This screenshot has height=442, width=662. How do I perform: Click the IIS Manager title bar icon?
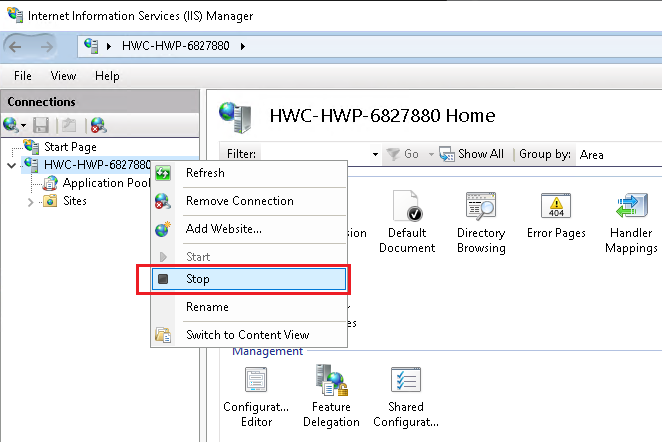click(15, 15)
